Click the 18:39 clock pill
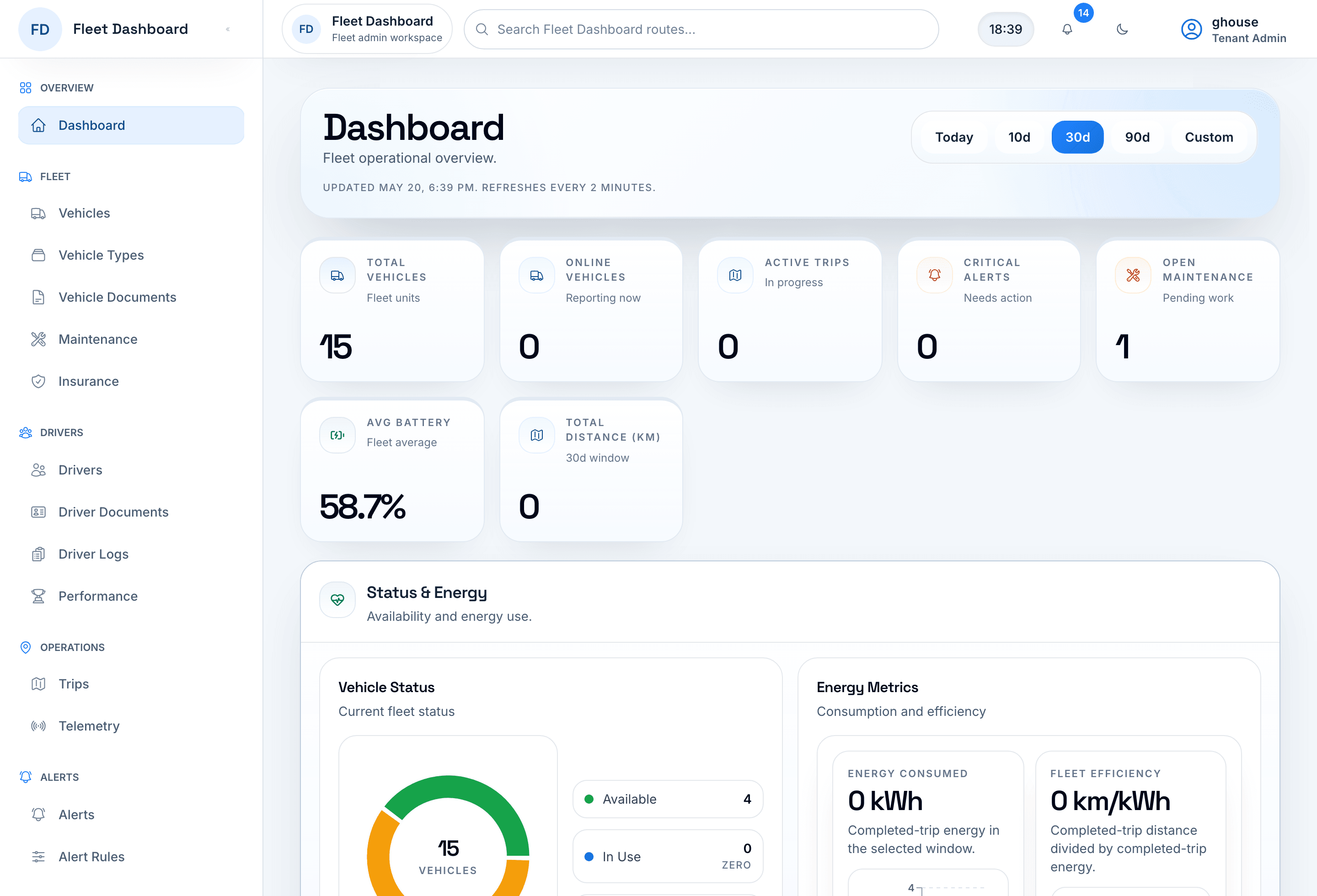This screenshot has width=1317, height=896. [1005, 29]
